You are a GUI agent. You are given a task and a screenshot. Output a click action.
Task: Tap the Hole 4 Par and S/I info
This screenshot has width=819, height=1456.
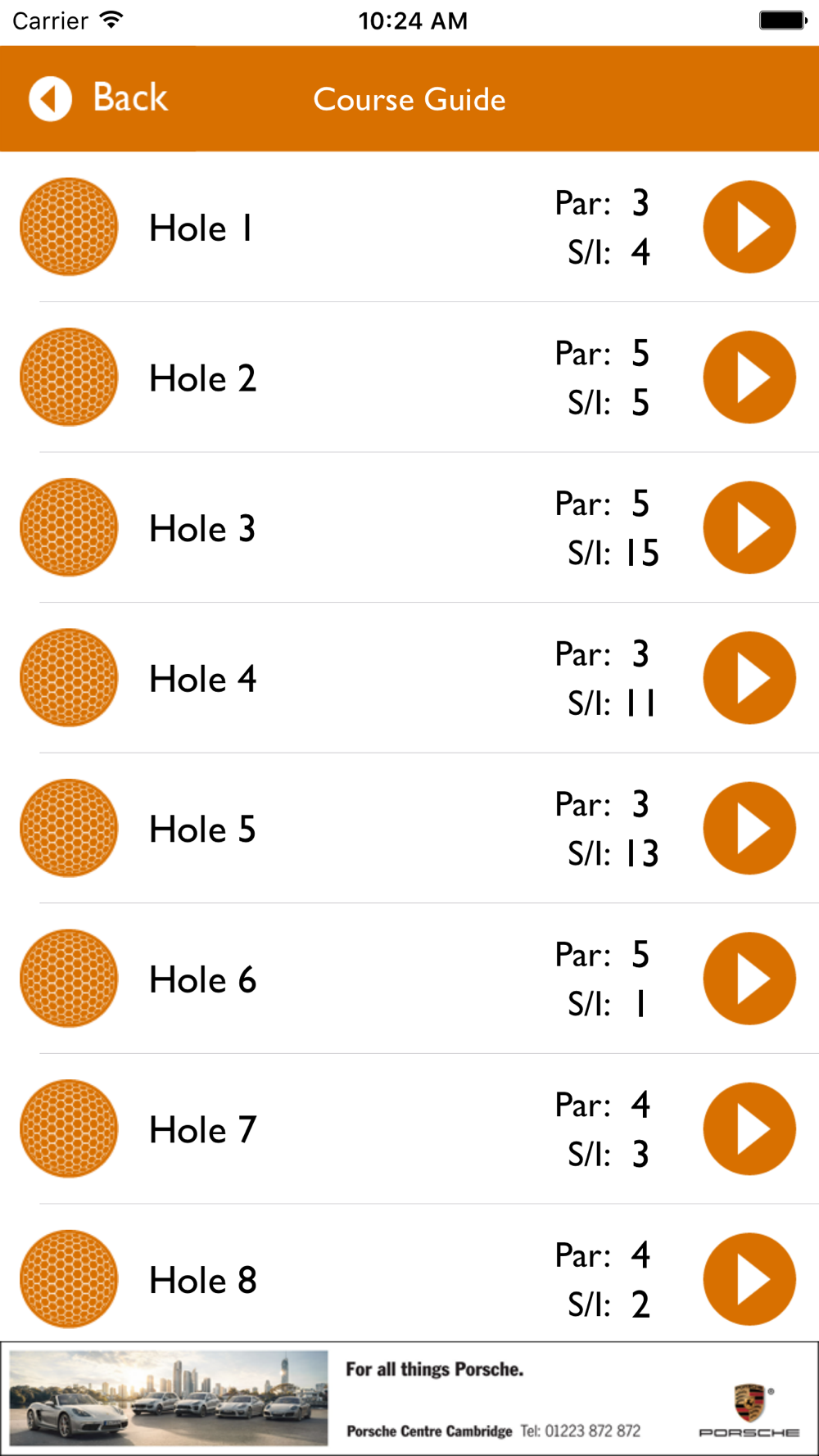[x=604, y=678]
